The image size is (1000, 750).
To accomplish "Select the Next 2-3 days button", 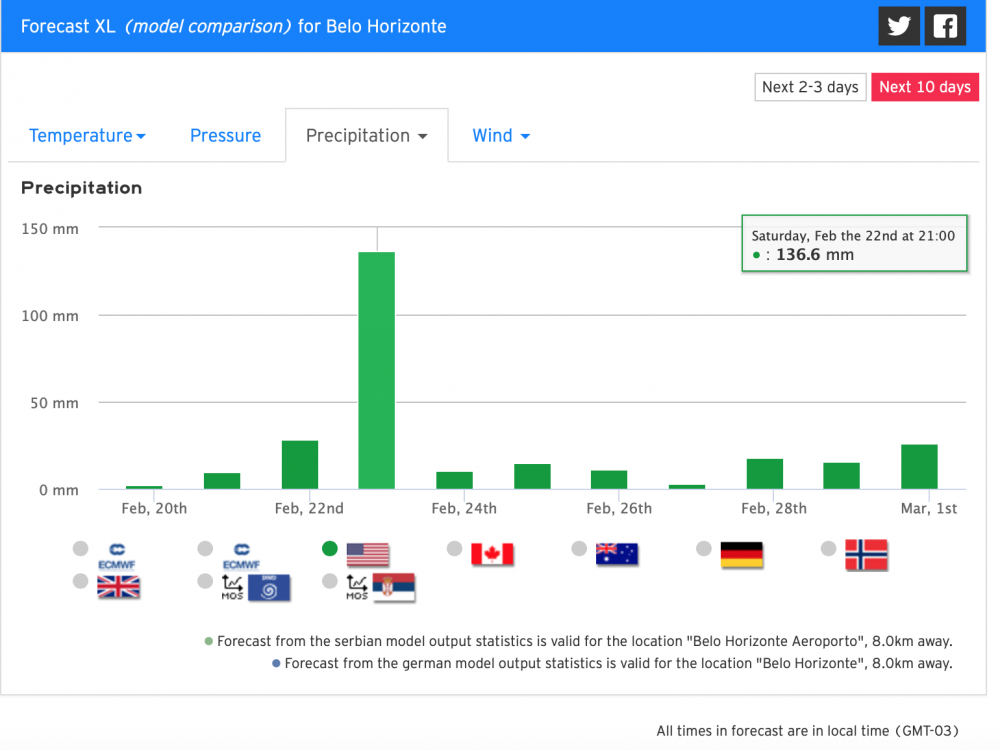I will pyautogui.click(x=810, y=87).
